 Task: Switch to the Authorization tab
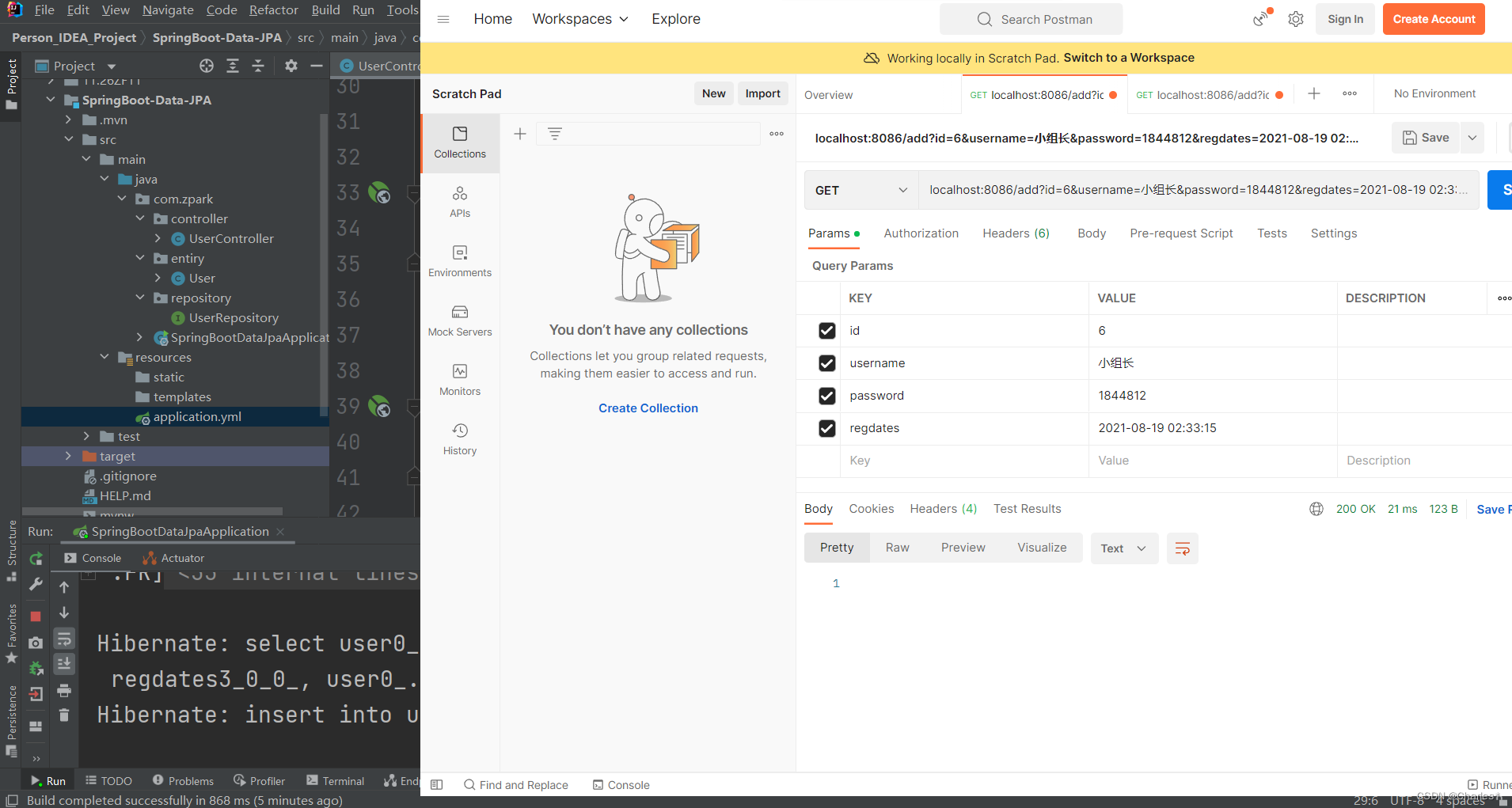tap(921, 233)
